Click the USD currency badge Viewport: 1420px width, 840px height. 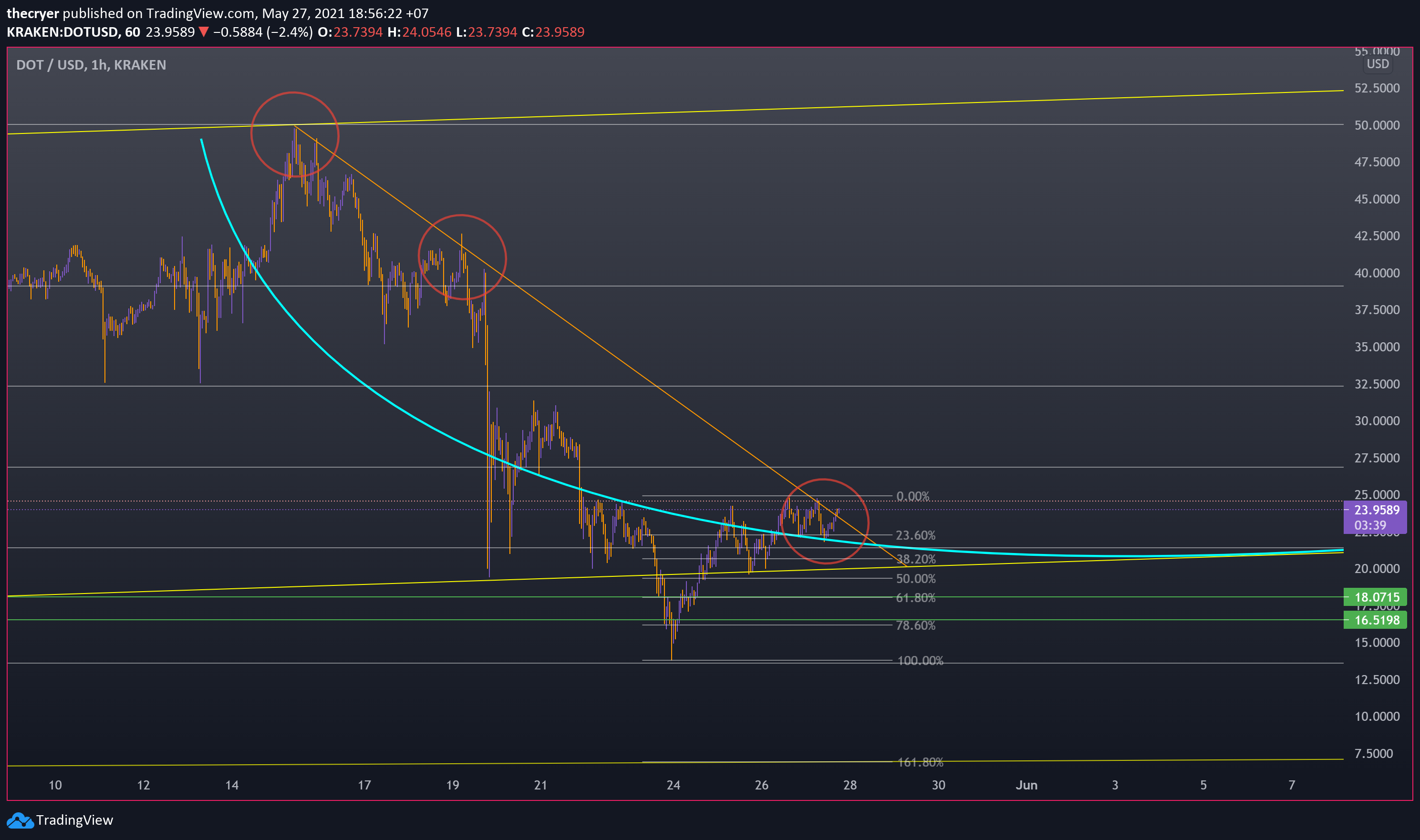click(1378, 64)
